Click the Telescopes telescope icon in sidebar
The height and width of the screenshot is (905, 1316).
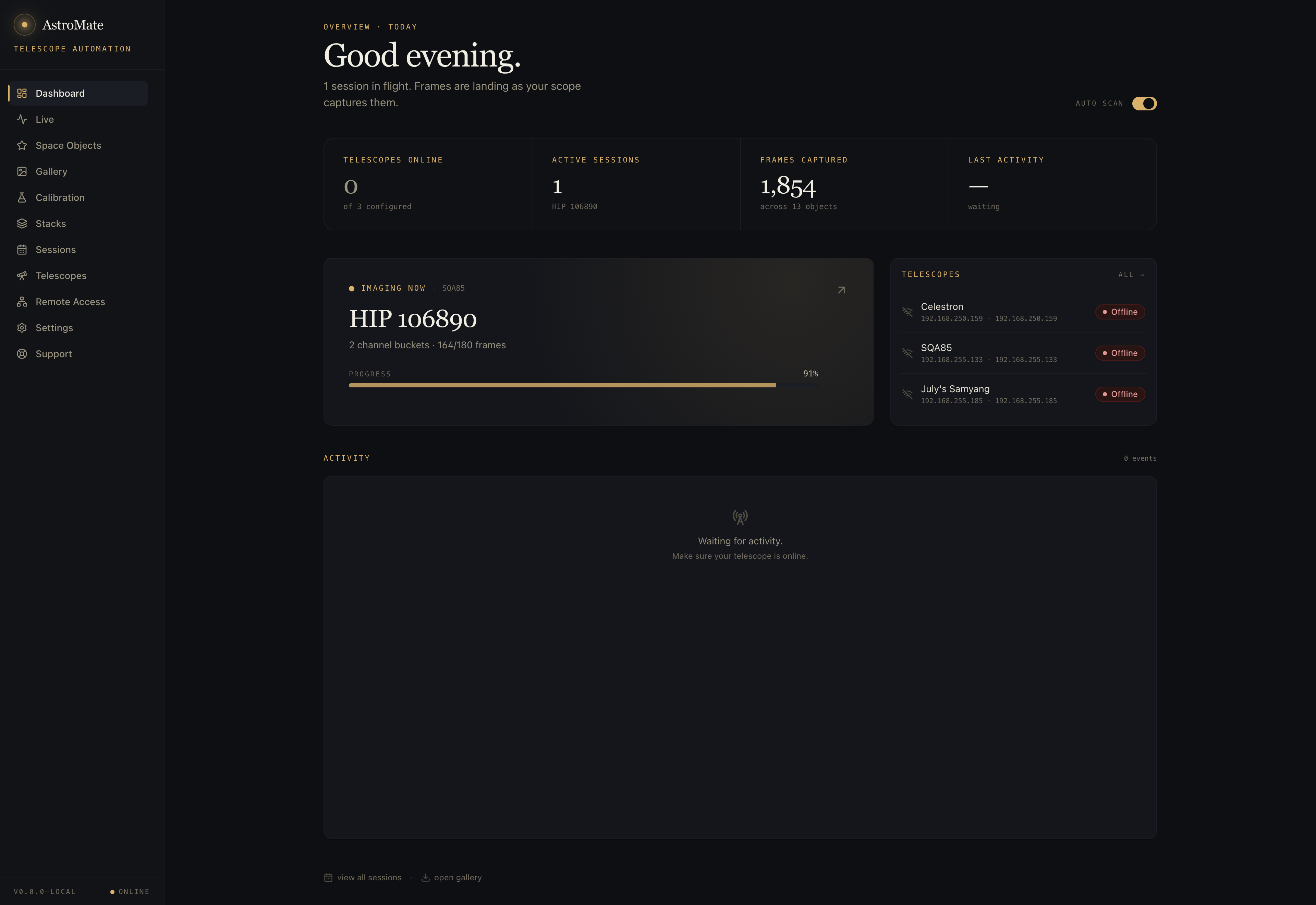(x=22, y=276)
